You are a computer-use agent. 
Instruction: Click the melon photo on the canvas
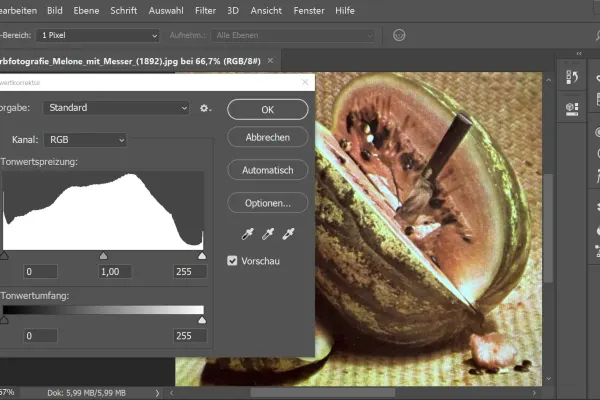tap(429, 229)
